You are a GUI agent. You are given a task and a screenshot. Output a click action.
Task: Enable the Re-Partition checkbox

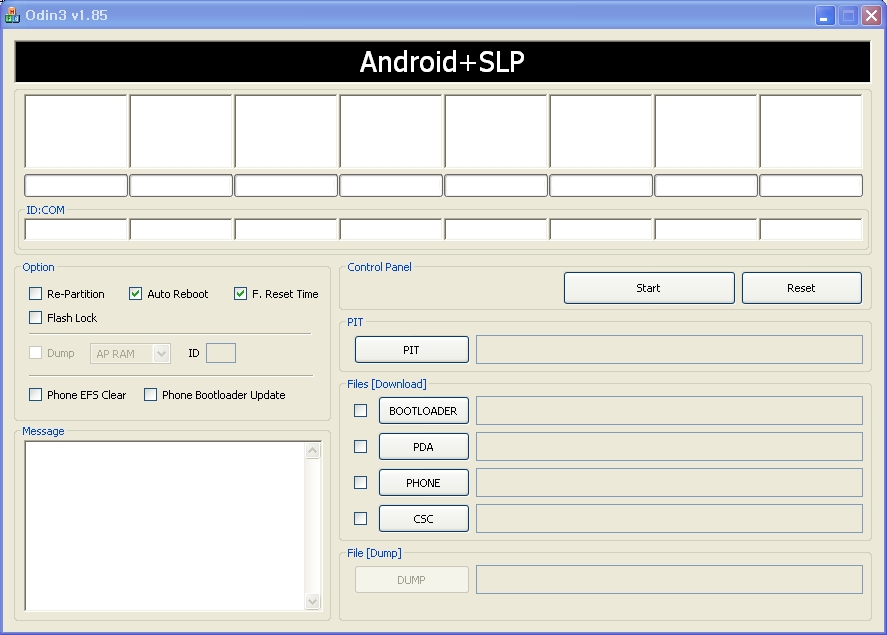coord(36,294)
